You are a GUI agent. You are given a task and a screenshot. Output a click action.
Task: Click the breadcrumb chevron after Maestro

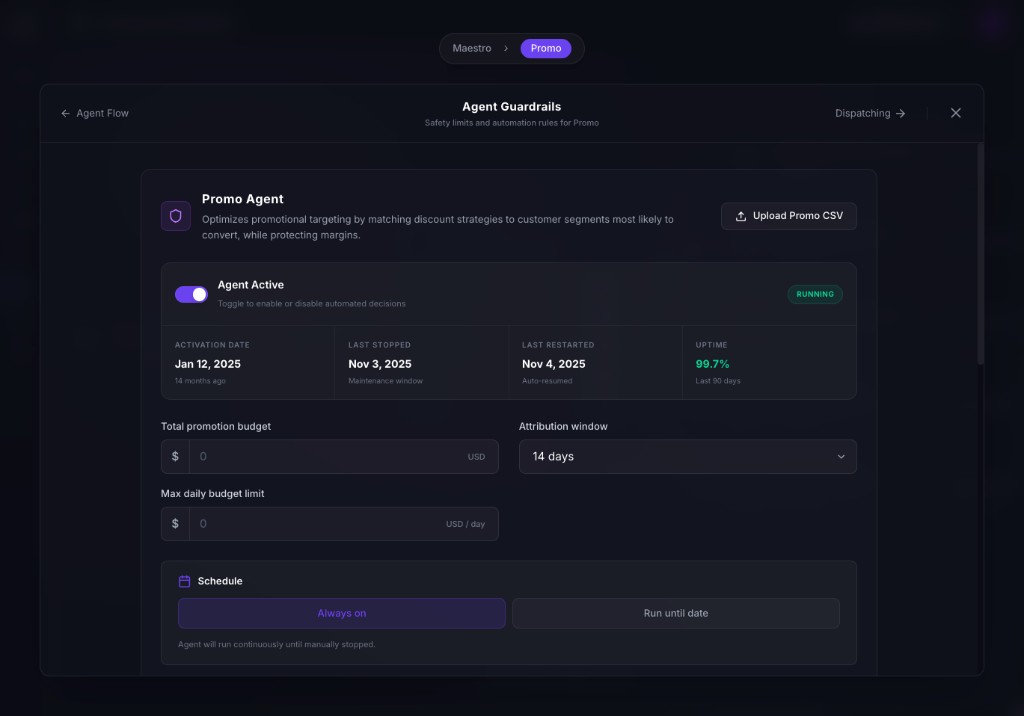[x=506, y=48]
